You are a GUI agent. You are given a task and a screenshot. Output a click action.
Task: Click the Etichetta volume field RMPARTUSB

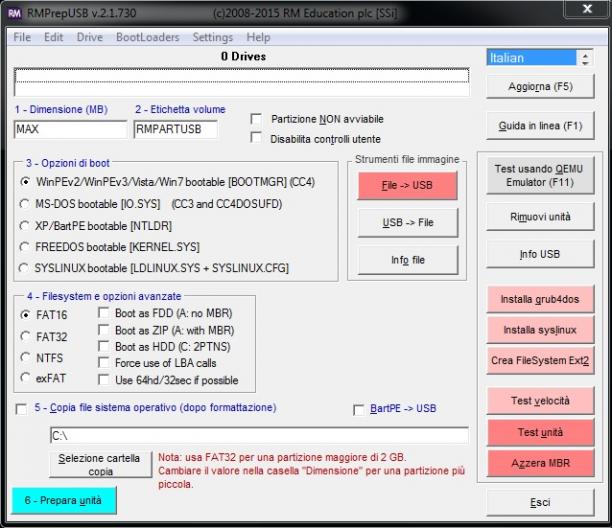(x=176, y=129)
